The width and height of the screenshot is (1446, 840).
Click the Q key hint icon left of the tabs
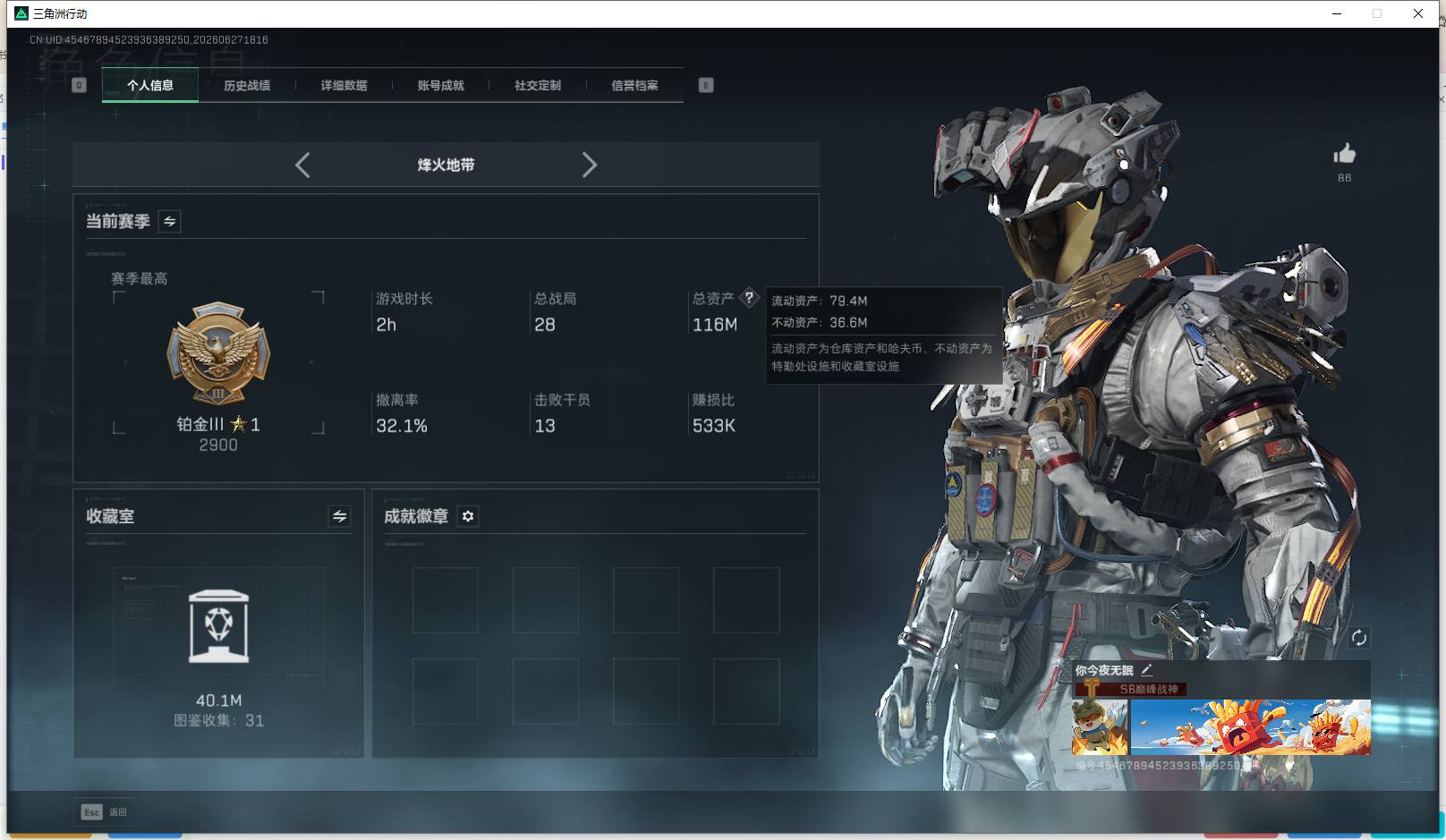79,85
